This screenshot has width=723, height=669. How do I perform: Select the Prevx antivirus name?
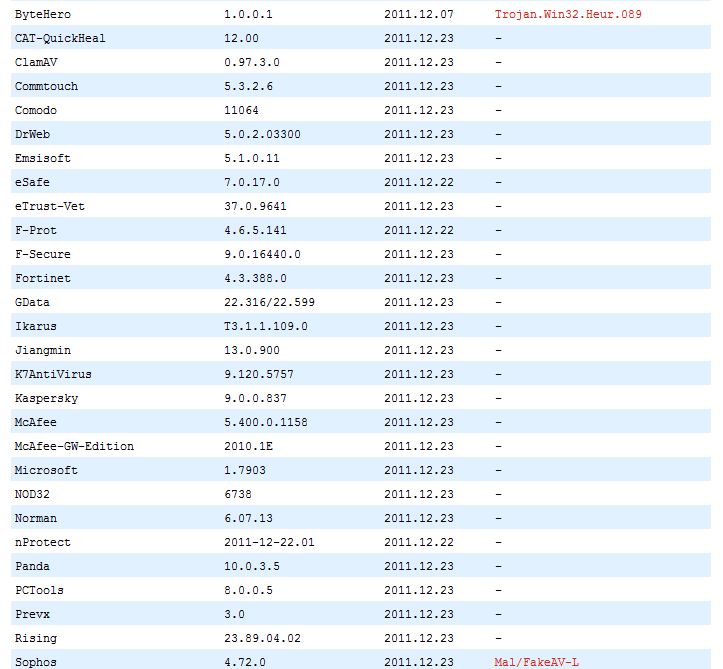(32, 614)
